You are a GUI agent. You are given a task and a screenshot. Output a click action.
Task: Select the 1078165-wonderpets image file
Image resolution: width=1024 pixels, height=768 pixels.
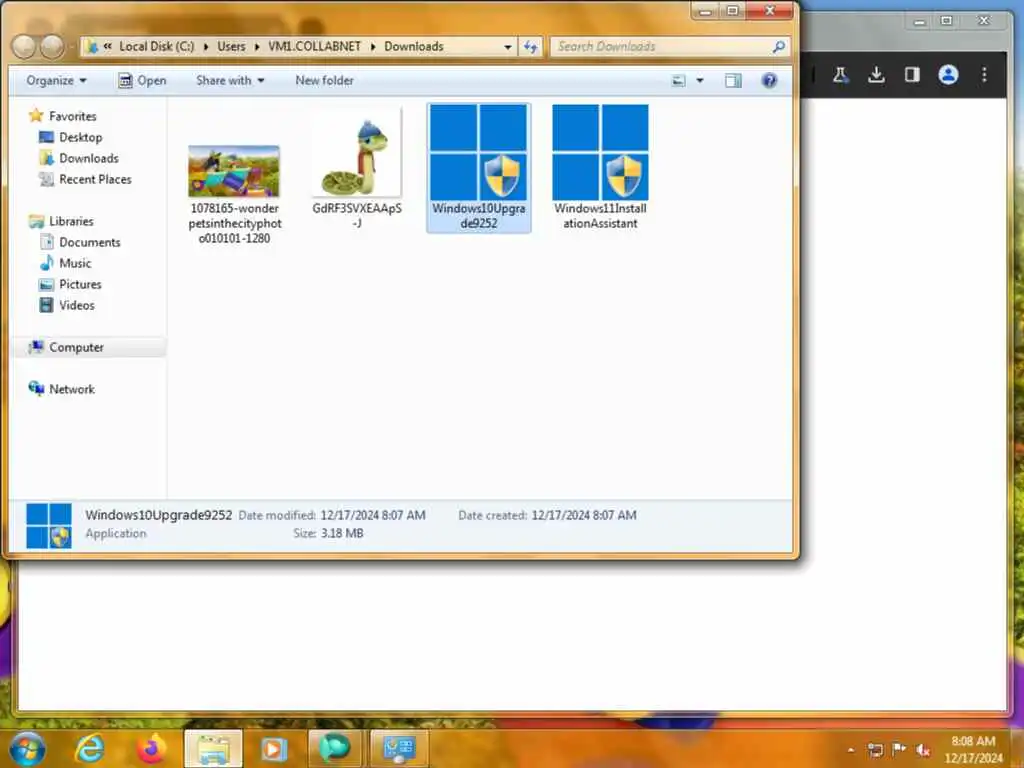click(x=234, y=195)
